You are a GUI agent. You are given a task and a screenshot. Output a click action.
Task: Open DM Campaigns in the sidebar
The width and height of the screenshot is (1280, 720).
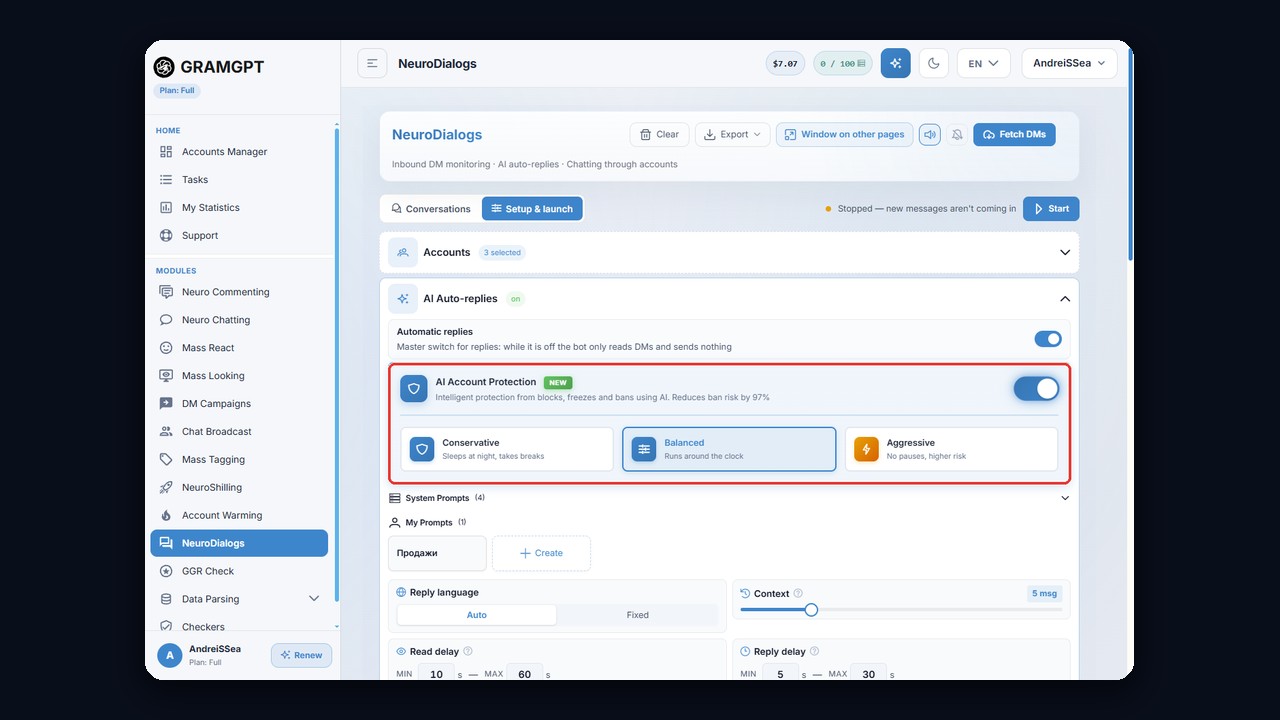[x=239, y=404]
